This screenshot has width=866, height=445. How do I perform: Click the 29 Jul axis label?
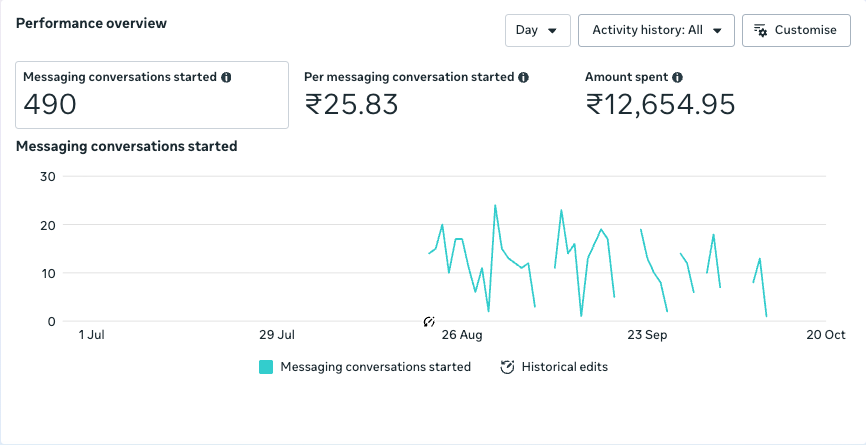coord(277,335)
